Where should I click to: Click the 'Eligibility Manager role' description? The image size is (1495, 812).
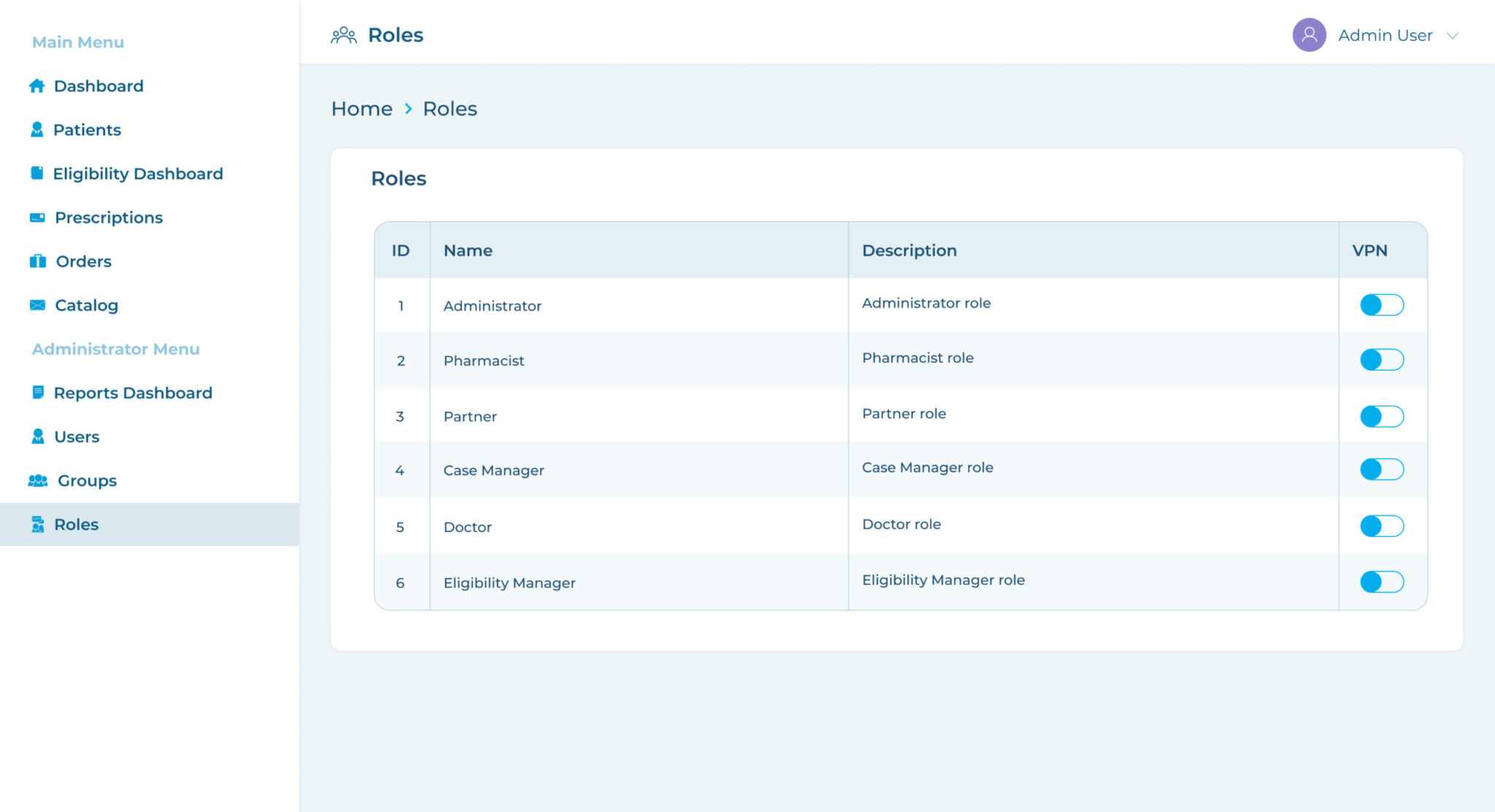click(943, 580)
